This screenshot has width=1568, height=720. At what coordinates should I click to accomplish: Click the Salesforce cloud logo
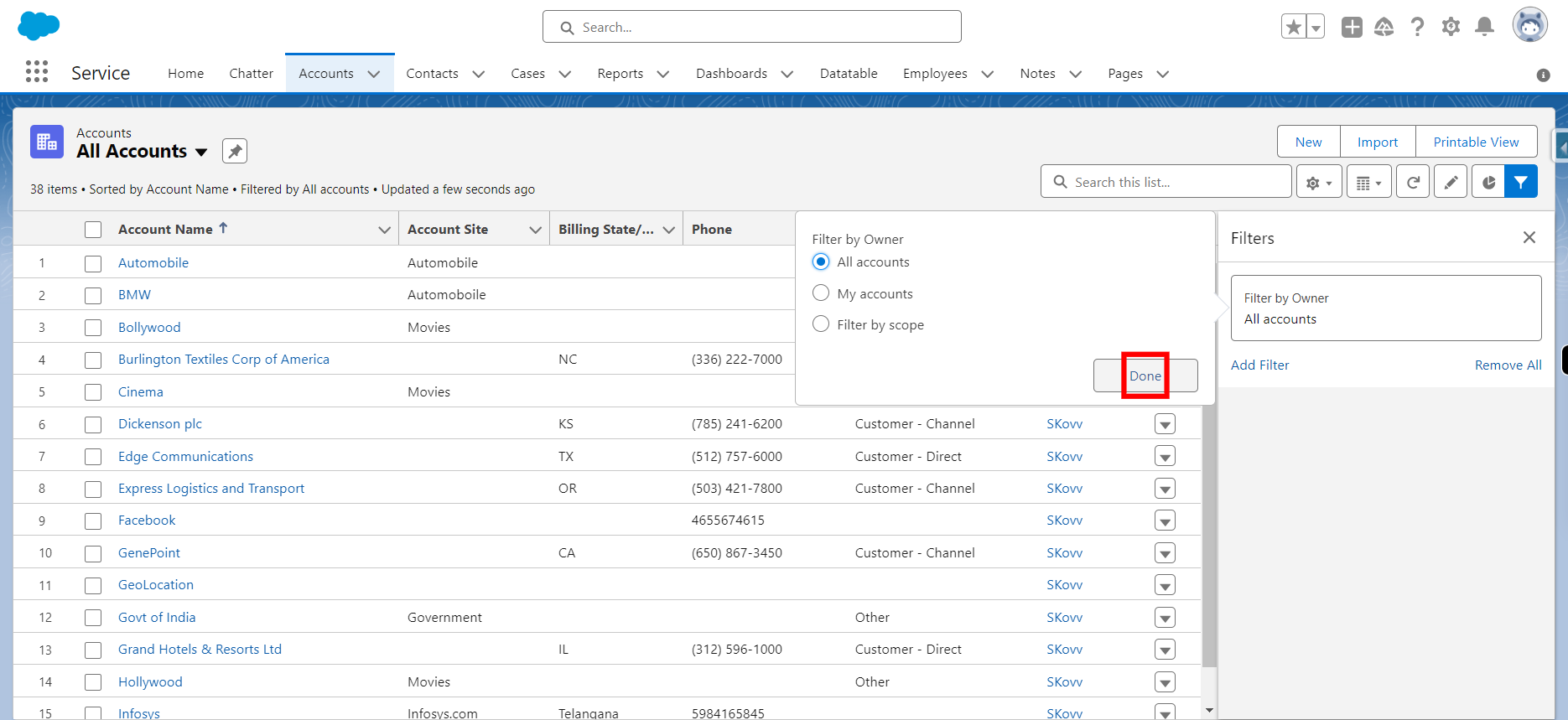click(39, 25)
